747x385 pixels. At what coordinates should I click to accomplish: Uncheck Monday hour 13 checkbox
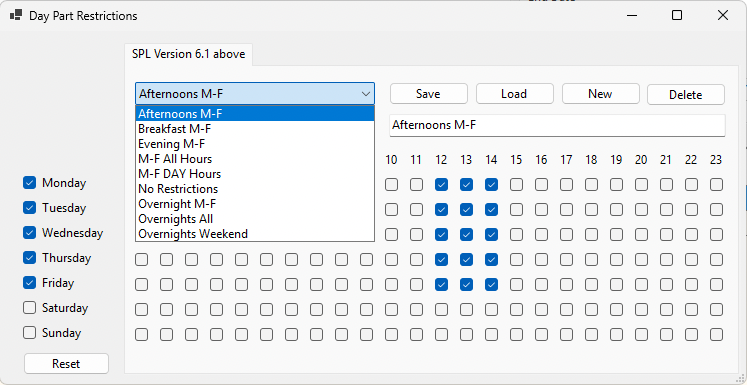(x=466, y=184)
